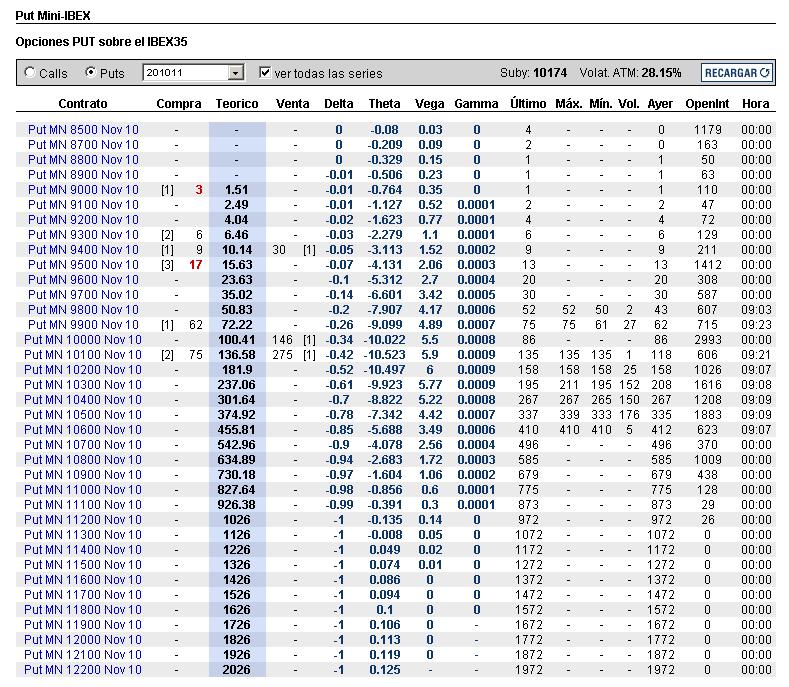The width and height of the screenshot is (789, 687).
Task: Click volume value 176 for Put 10500
Action: click(x=629, y=415)
